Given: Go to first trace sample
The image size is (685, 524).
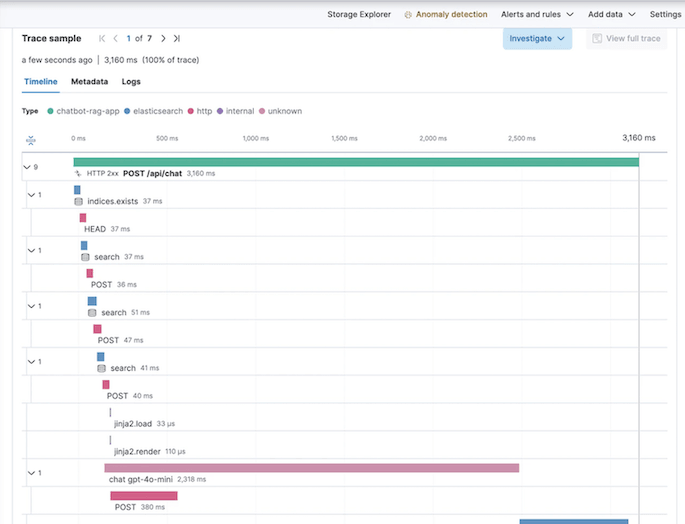Looking at the screenshot, I should click(101, 39).
